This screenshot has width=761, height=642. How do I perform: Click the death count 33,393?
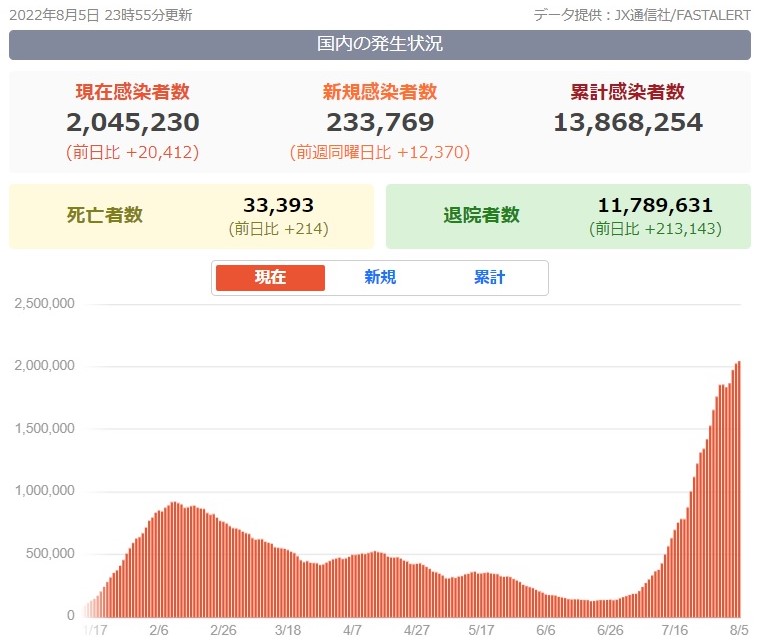pos(279,205)
